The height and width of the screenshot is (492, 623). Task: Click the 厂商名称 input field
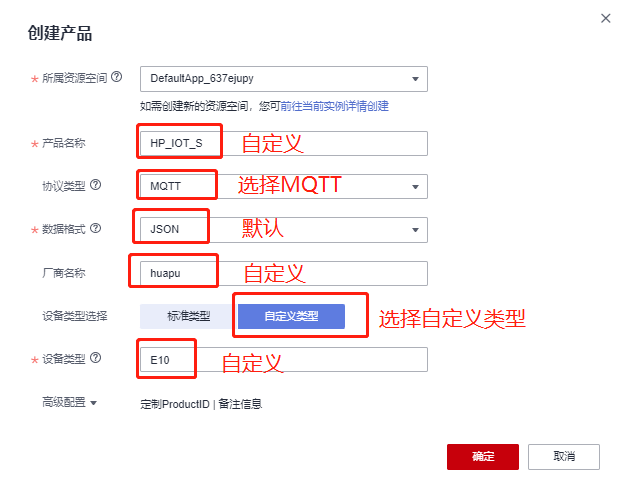click(x=330, y=273)
